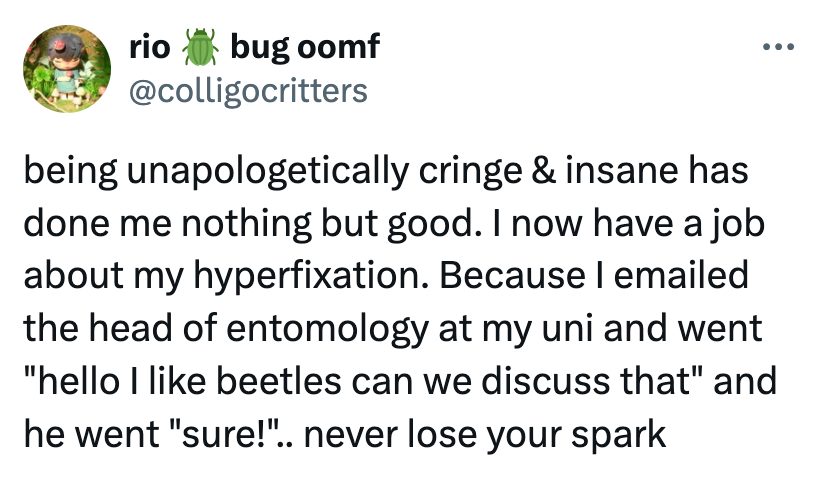Click rio's profile avatar picture
This screenshot has width=814, height=478.
(x=65, y=68)
